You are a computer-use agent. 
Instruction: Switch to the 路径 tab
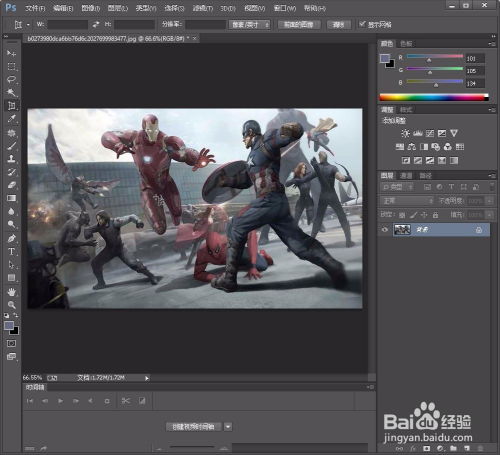425,176
